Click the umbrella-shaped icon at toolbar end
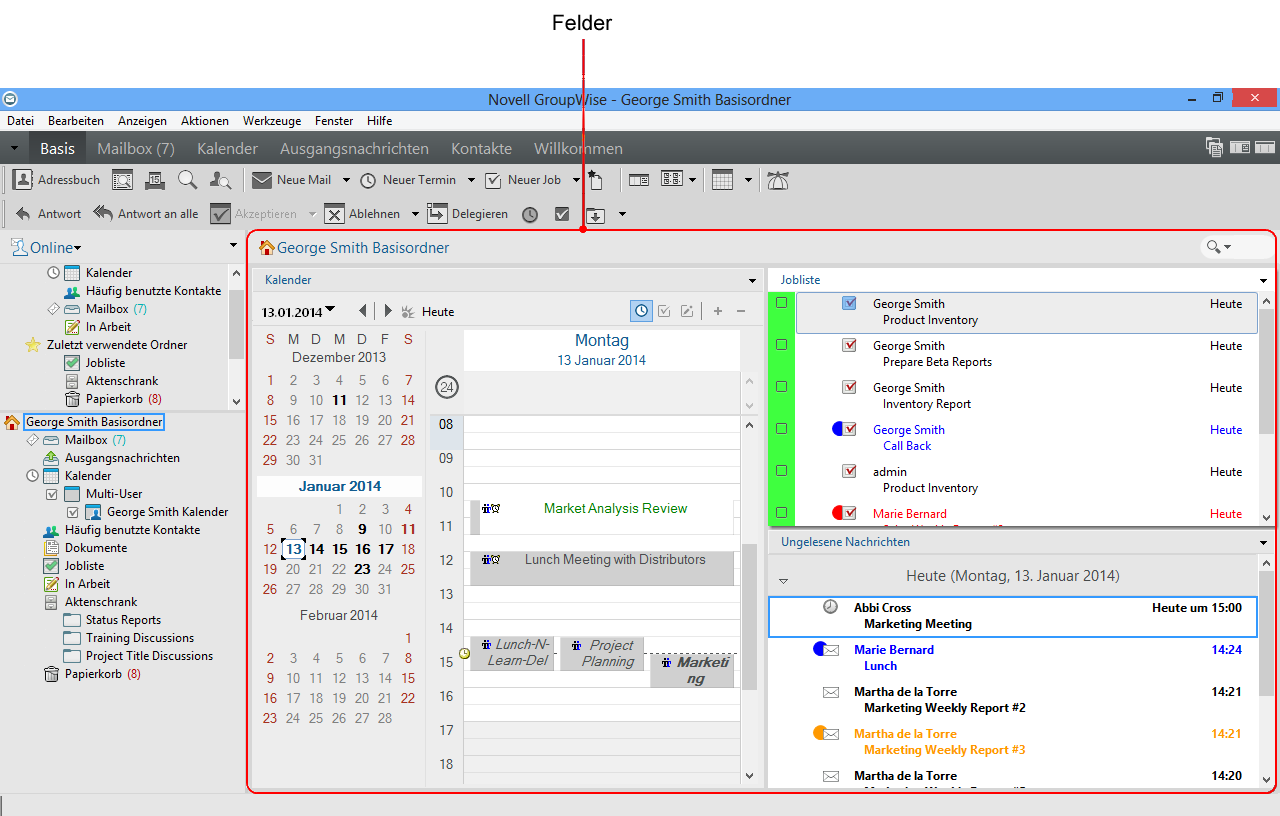The width and height of the screenshot is (1280, 816). coord(778,180)
